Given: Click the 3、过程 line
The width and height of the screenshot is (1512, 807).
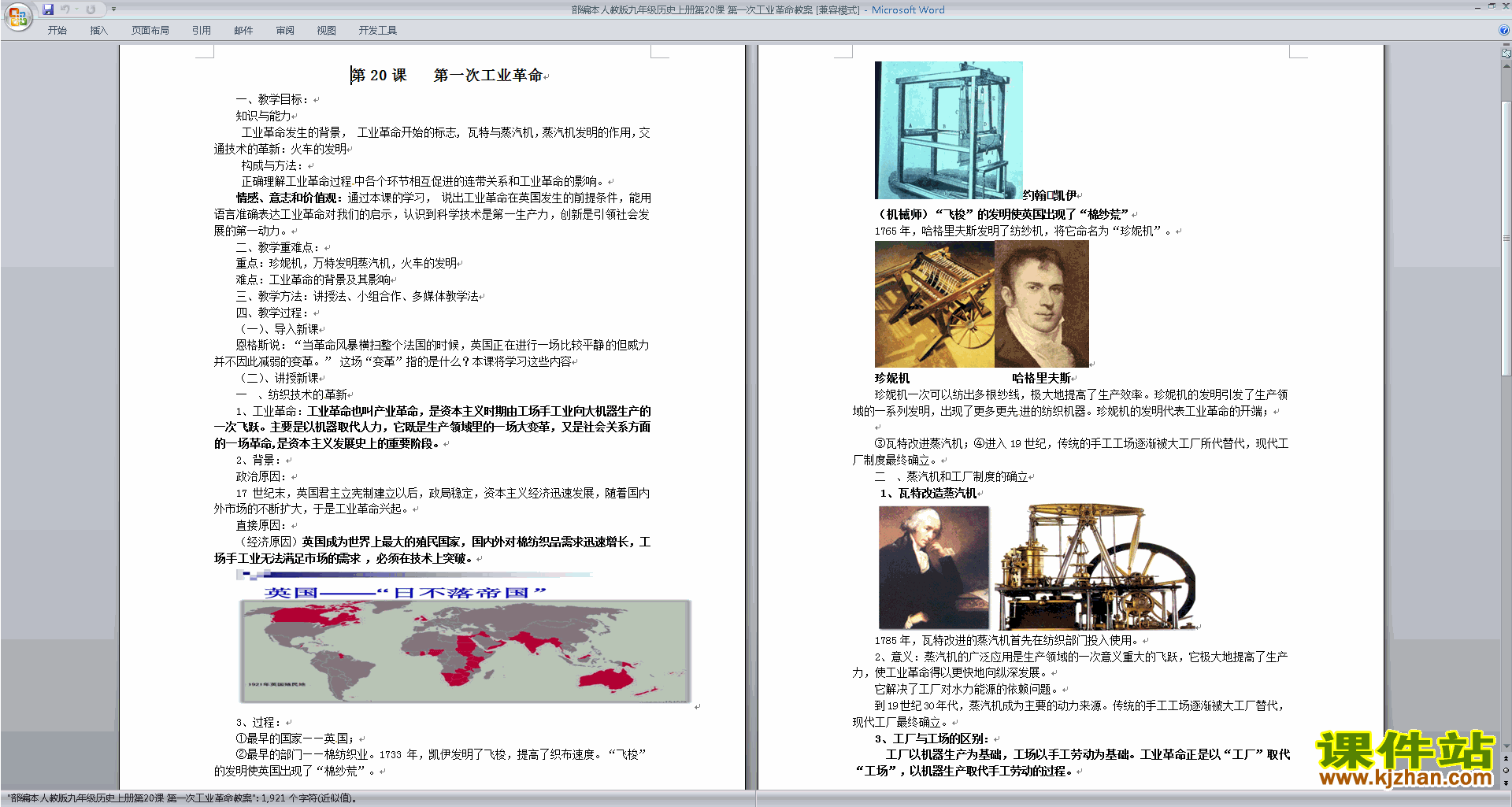Looking at the screenshot, I should (260, 722).
